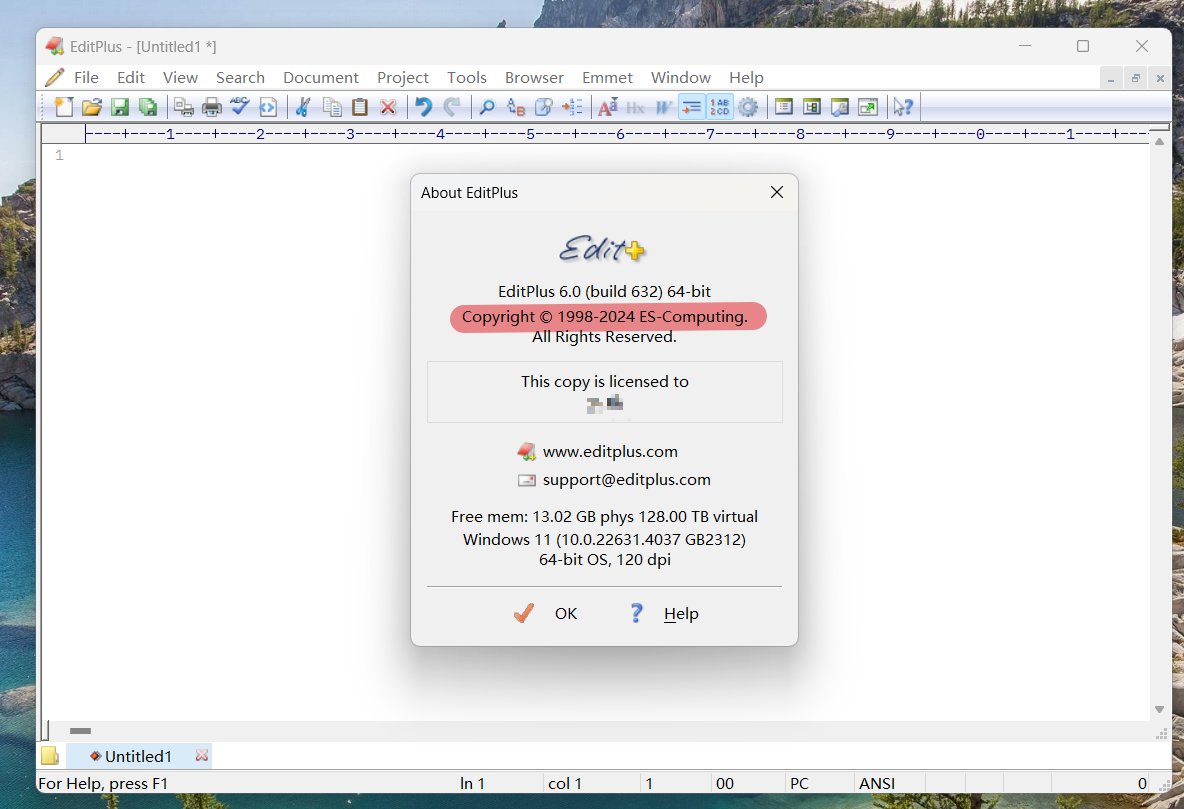Screen dimensions: 1184x809
Task: Create a new document with toolbar icon
Action: click(x=64, y=107)
